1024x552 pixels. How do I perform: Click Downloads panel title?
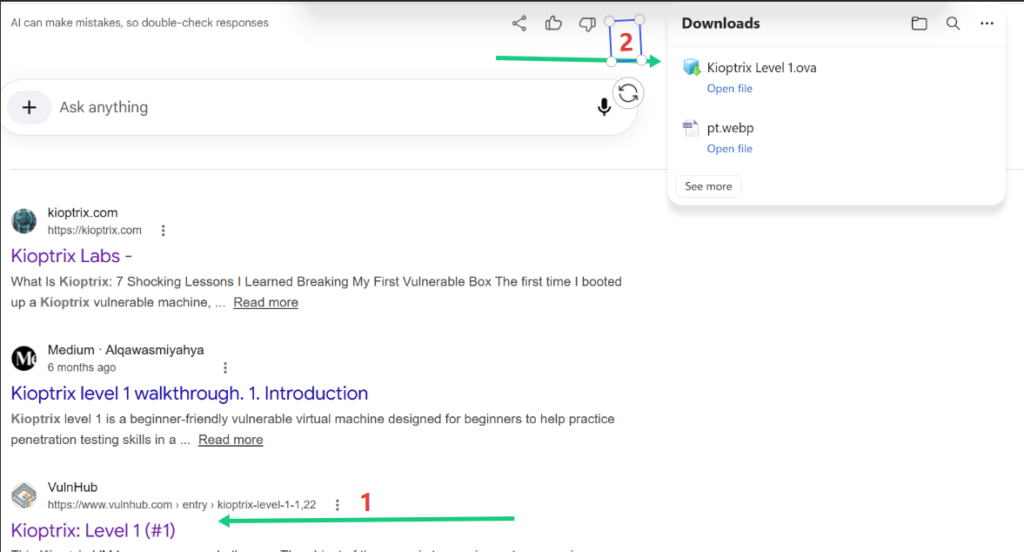(721, 24)
